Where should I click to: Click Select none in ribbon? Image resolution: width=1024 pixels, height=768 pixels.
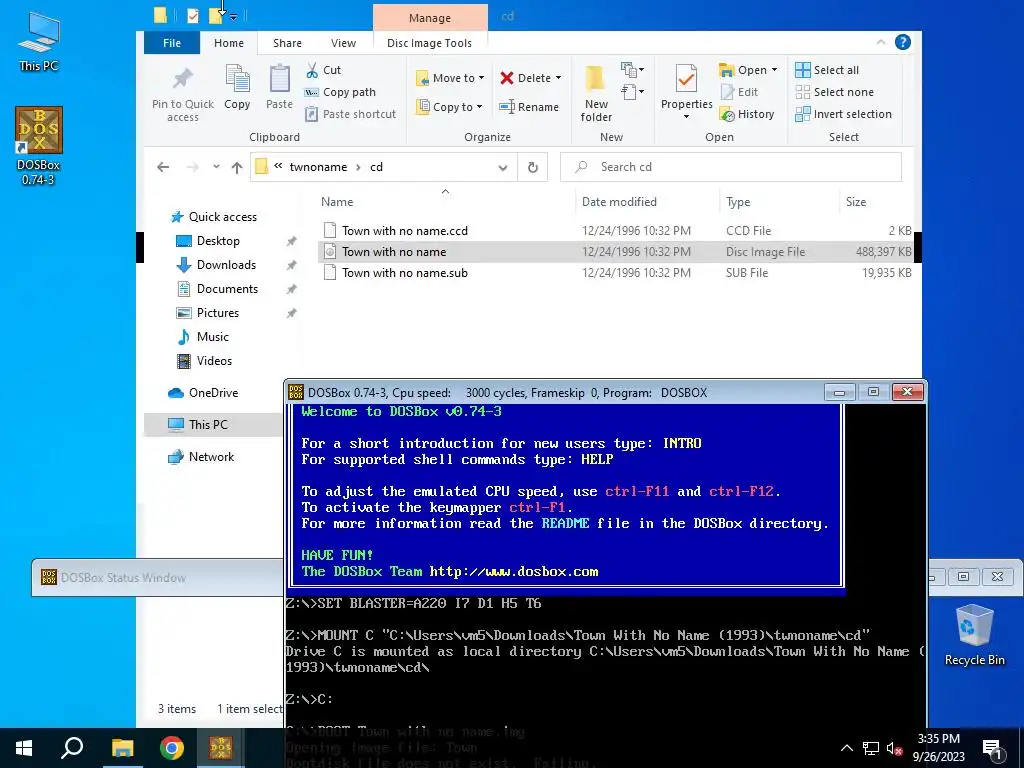point(834,92)
